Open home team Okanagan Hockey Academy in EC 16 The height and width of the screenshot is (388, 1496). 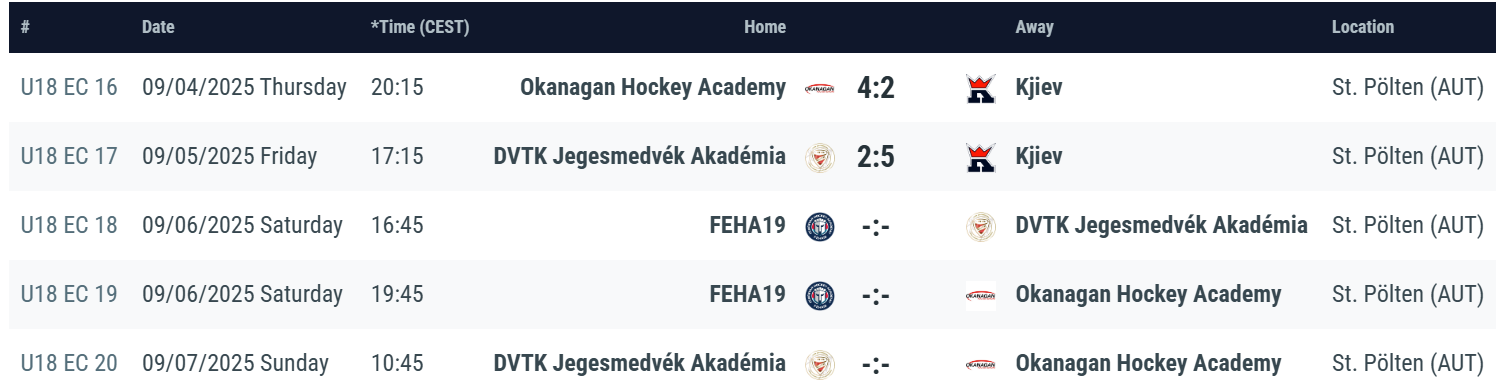[653, 88]
